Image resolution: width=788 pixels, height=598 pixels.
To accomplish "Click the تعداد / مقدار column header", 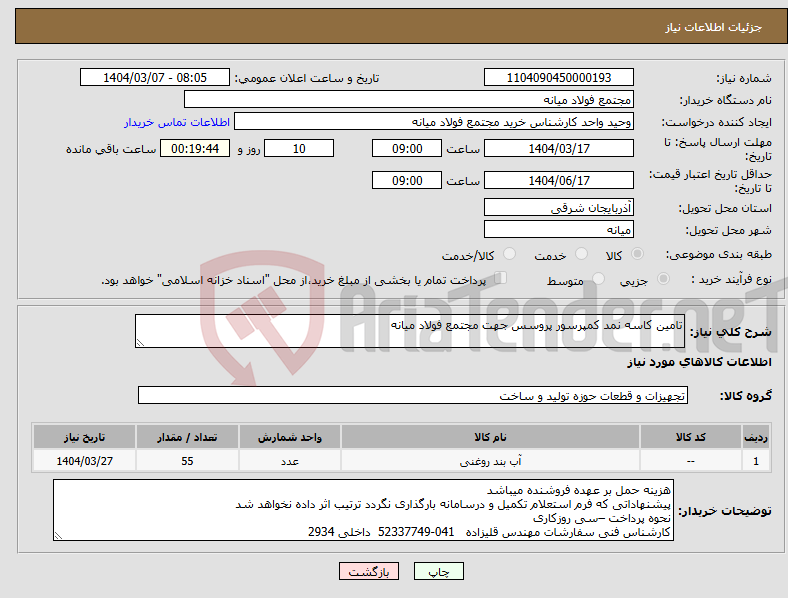I will click(187, 437).
